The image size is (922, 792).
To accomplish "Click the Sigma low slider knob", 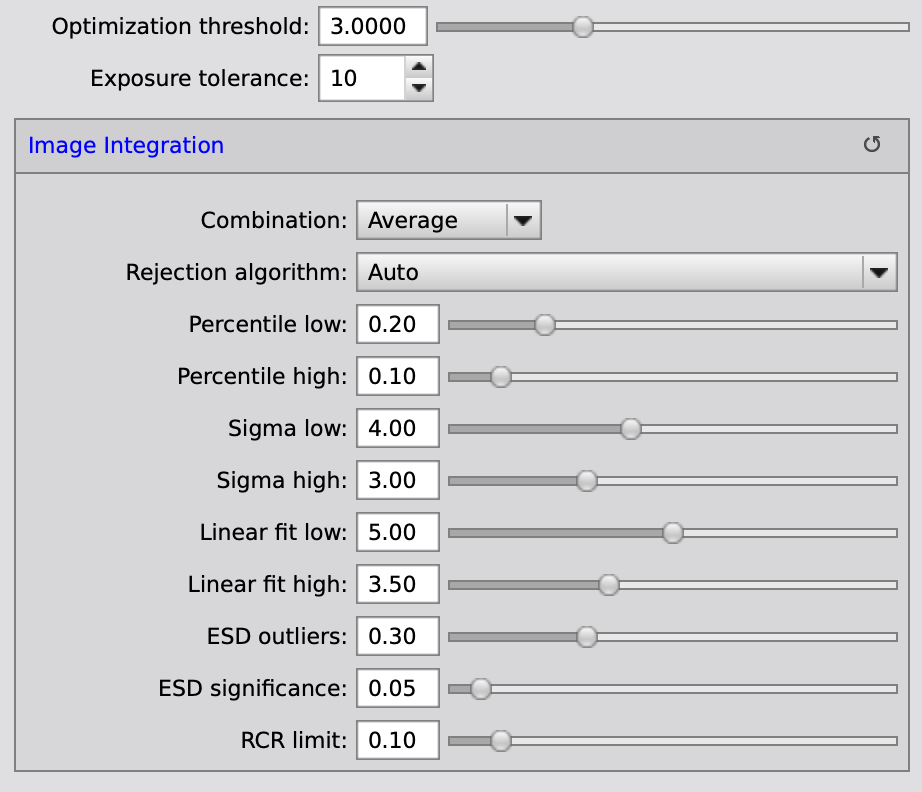I will [630, 428].
